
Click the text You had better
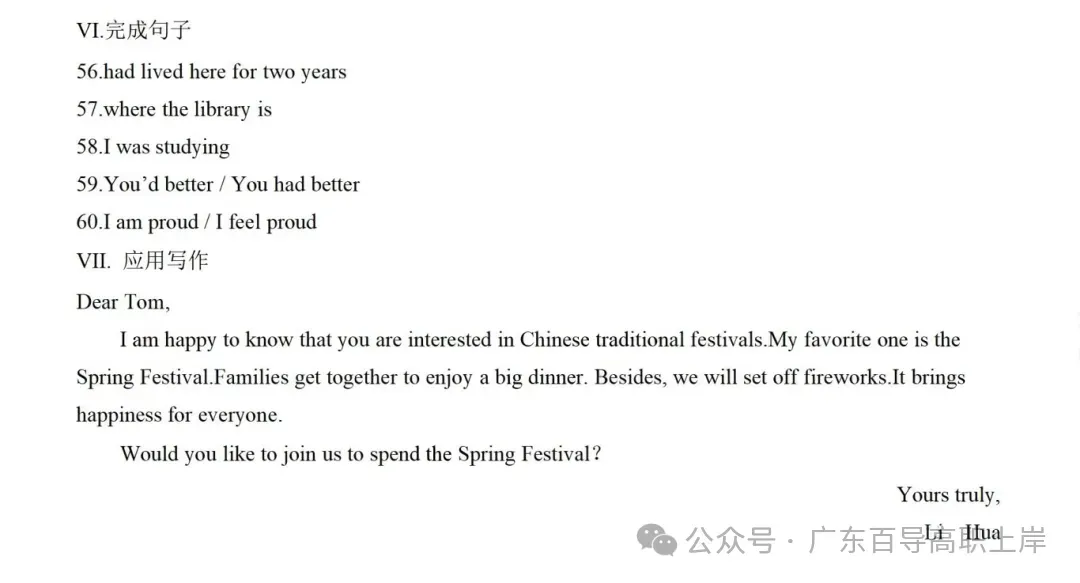click(x=295, y=185)
